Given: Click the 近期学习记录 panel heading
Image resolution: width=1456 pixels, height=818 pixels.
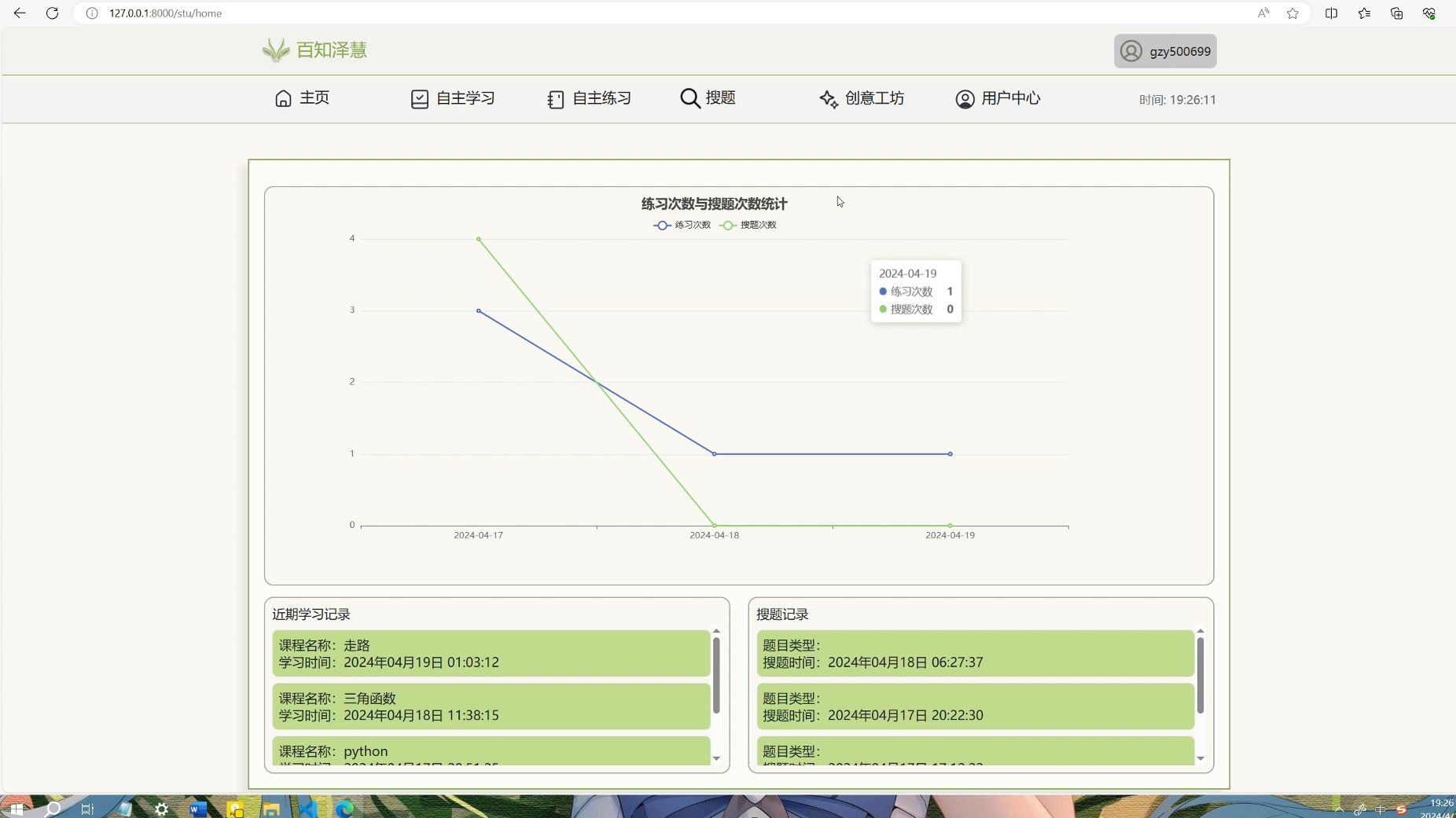Looking at the screenshot, I should [311, 614].
